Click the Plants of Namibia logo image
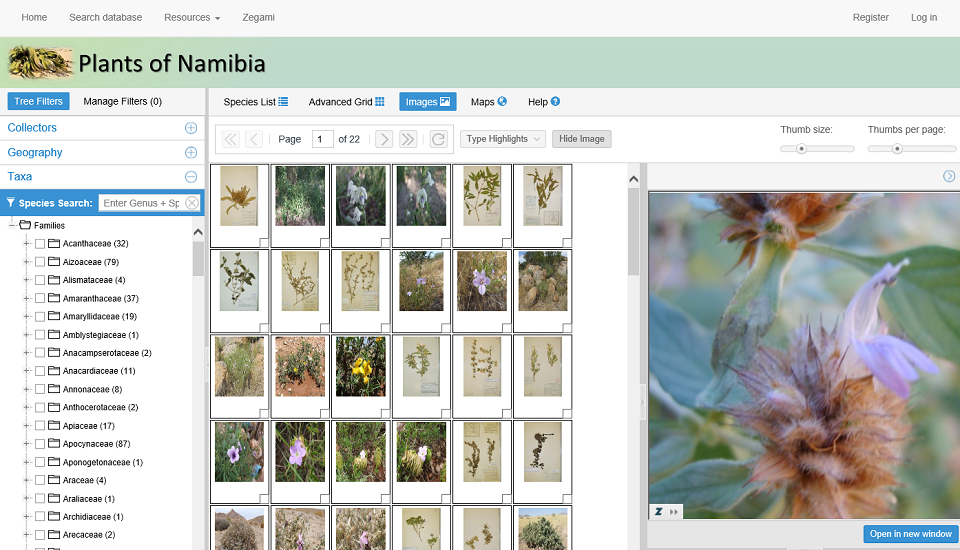Screen dimensions: 960x550 40,62
